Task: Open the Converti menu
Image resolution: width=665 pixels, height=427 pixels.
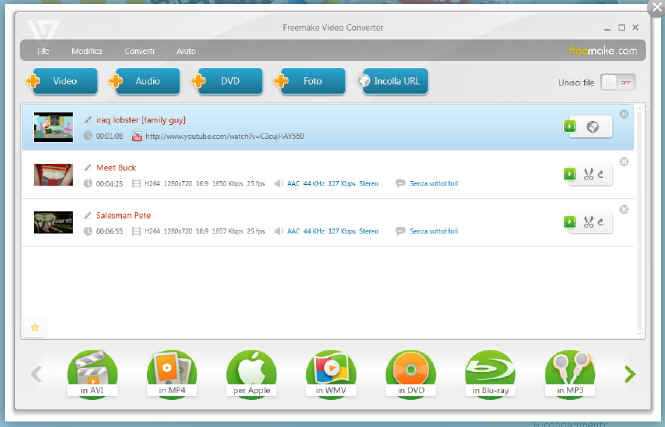Action: 140,51
